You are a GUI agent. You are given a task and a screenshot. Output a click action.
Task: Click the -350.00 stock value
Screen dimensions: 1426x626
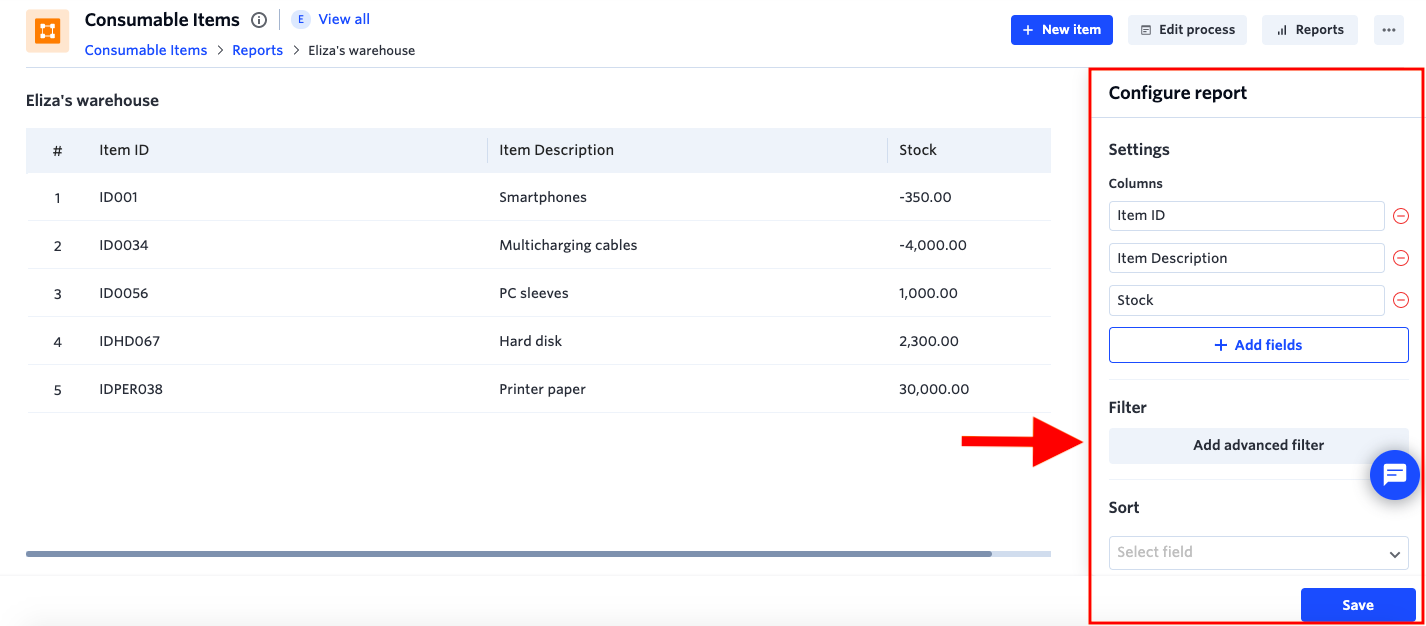[925, 197]
